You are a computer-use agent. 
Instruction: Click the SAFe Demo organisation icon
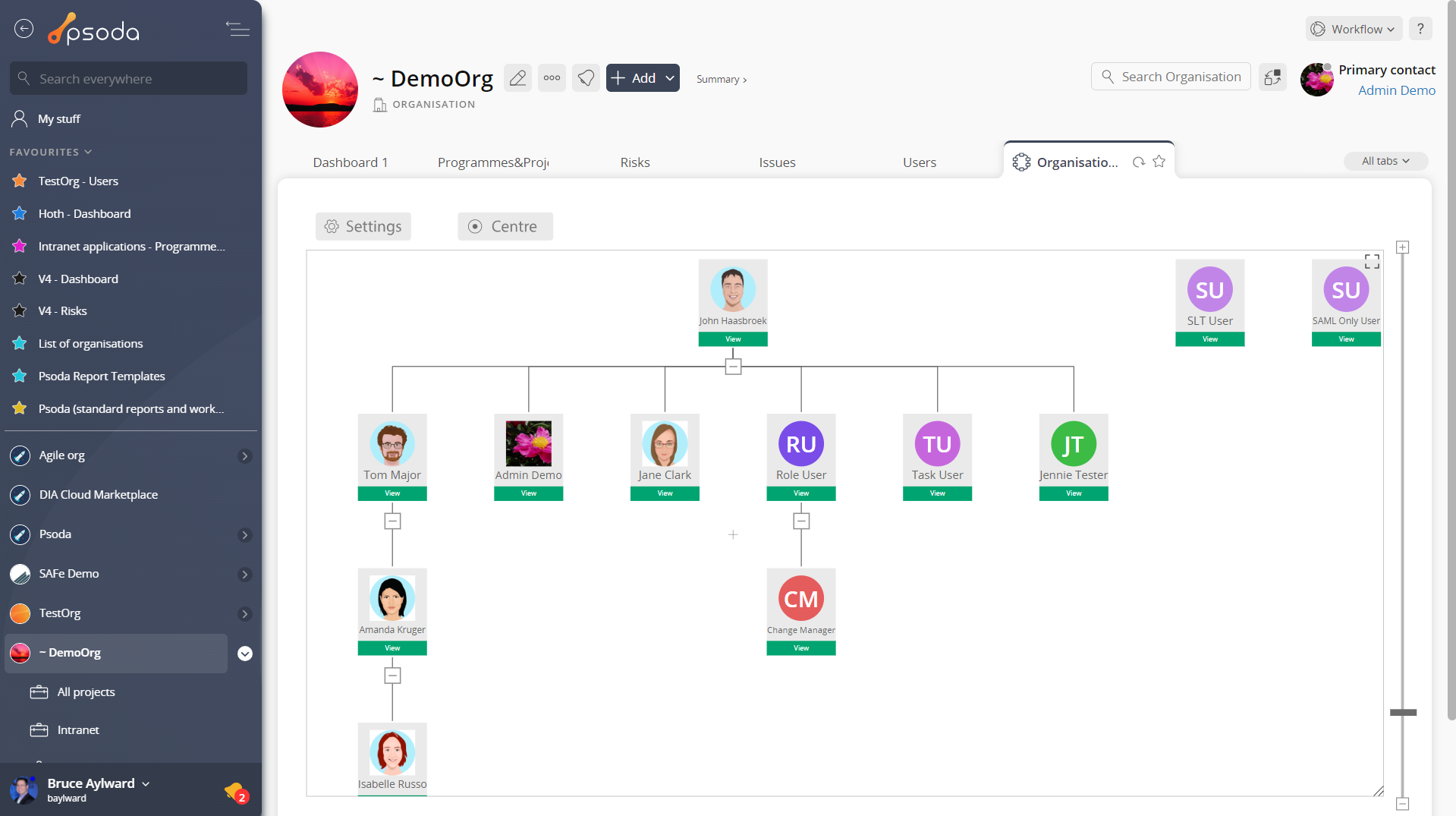pyautogui.click(x=20, y=574)
